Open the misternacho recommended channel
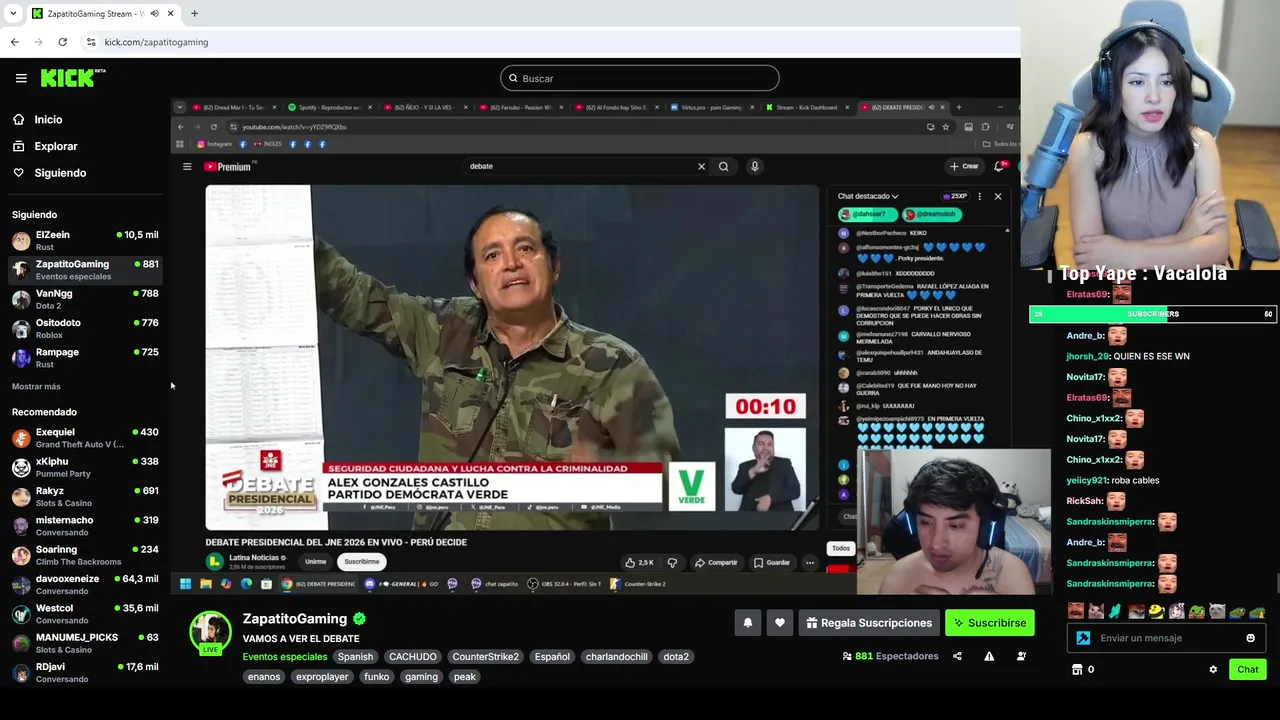 point(85,526)
